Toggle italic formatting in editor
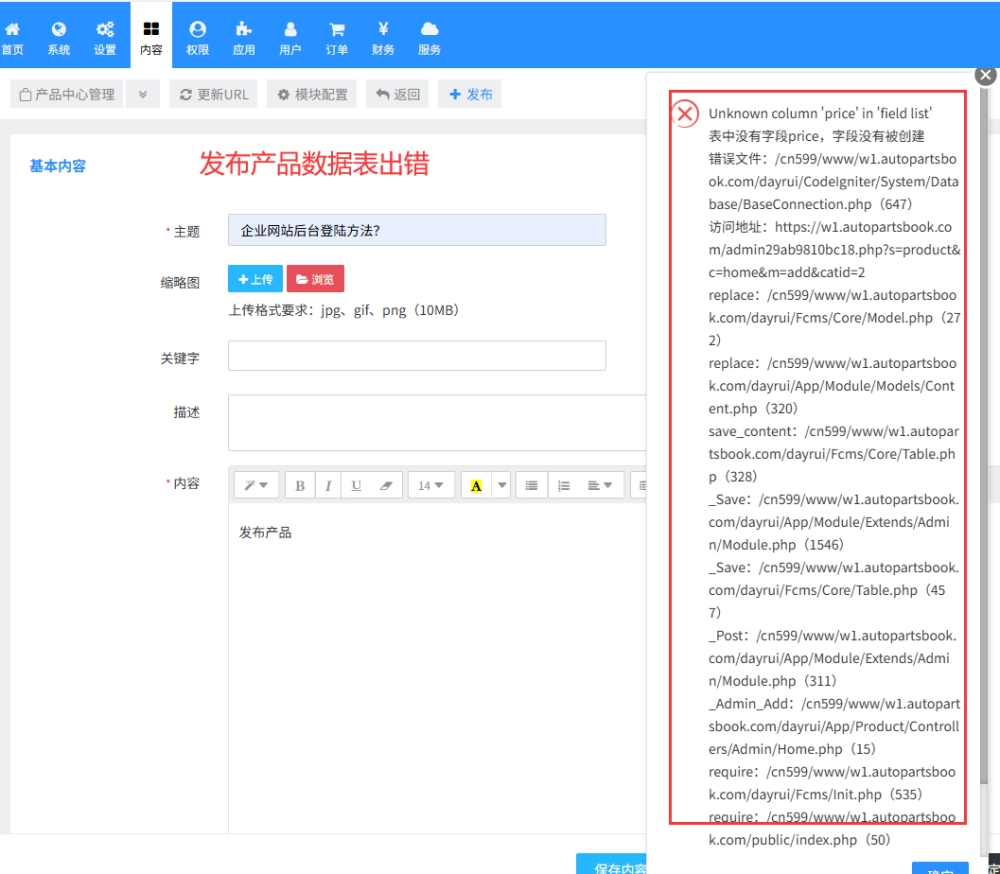Viewport: 1000px width, 874px height. coord(328,485)
